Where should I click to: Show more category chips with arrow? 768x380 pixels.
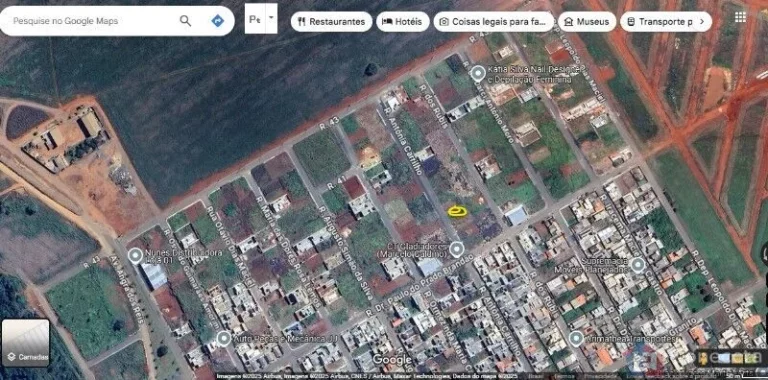coord(702,22)
